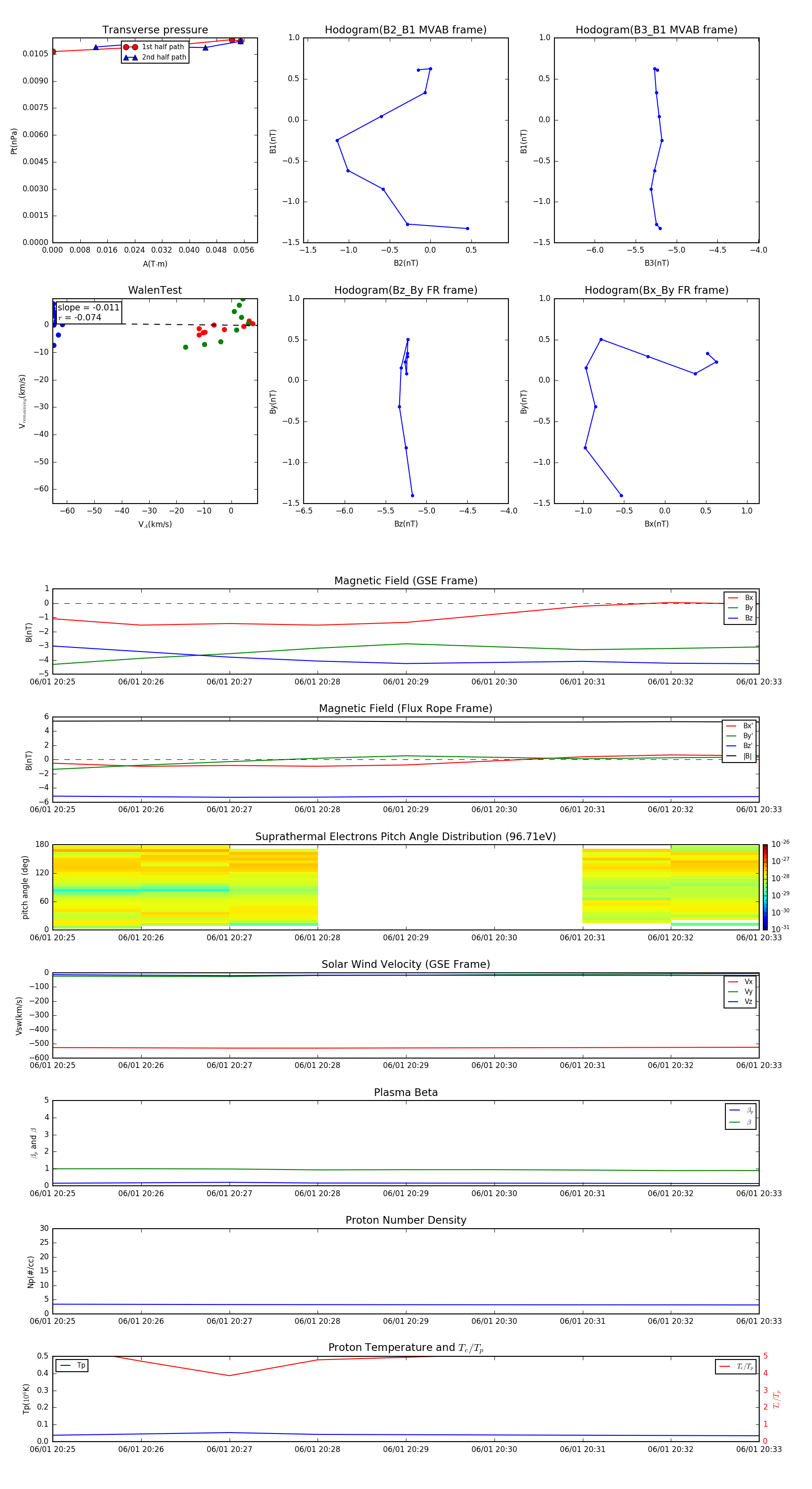Click the 'Plasma Beta' title
The width and height of the screenshot is (812, 1489).
[x=406, y=1092]
